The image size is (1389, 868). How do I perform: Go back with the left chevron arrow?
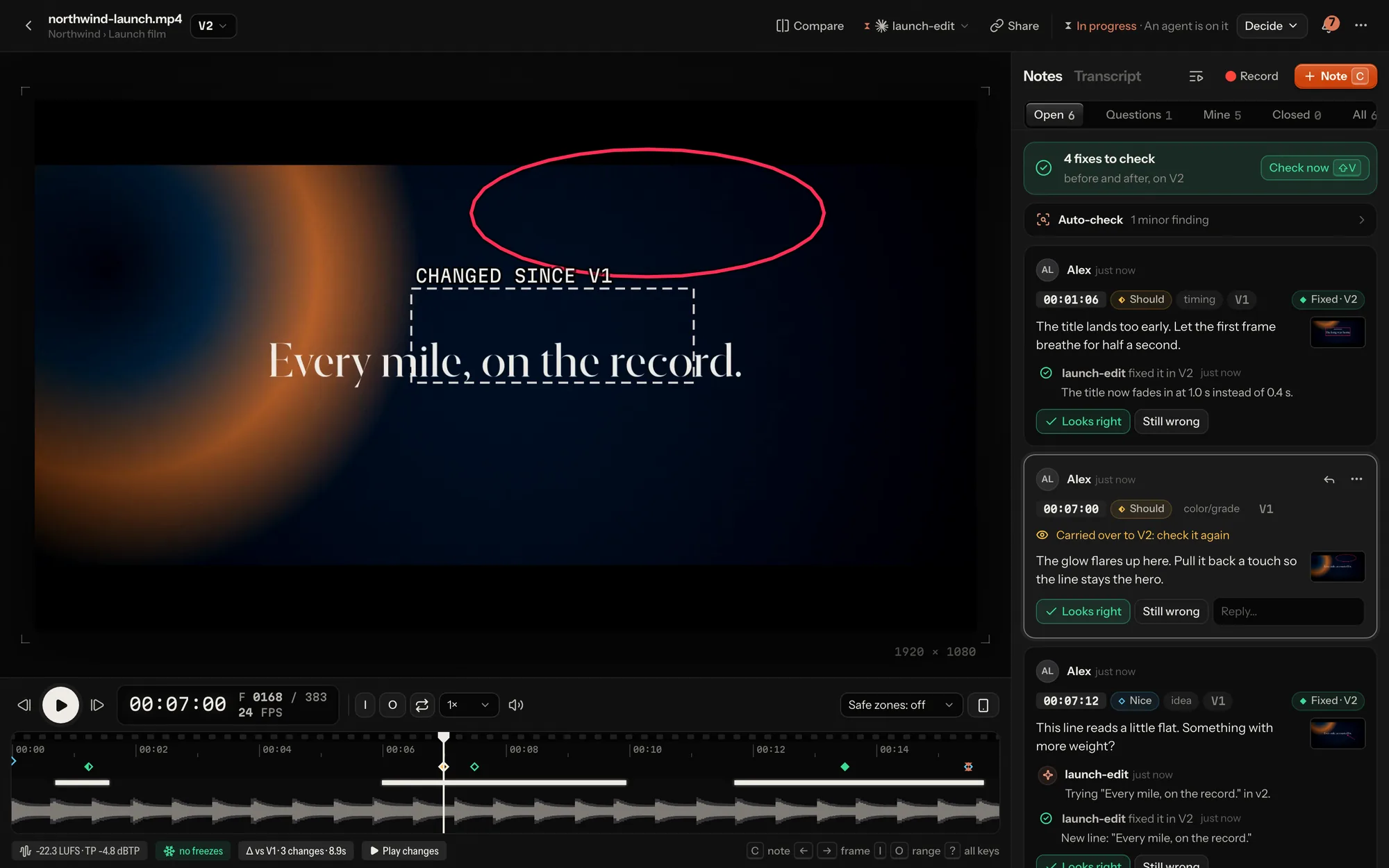[28, 26]
